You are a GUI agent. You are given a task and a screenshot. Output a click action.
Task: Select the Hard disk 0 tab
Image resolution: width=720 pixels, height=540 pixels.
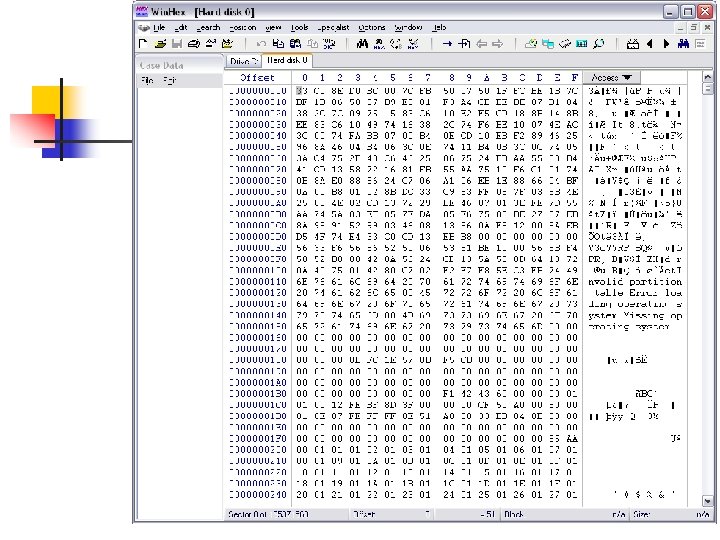[x=287, y=60]
